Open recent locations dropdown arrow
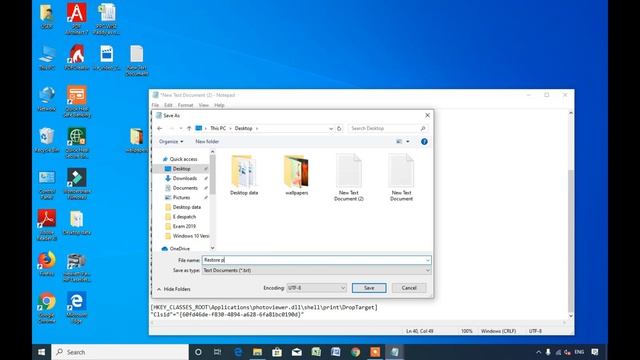640x360 pixels. (180, 128)
